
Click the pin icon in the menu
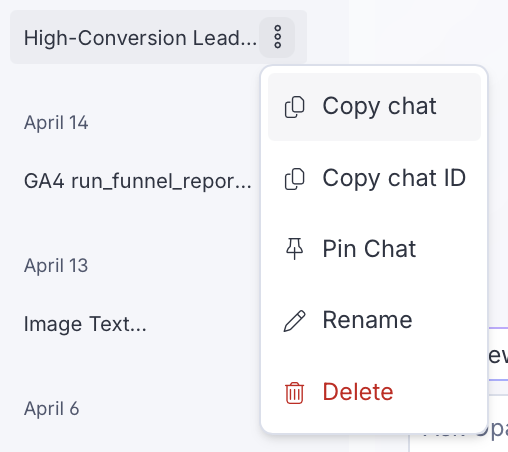click(x=294, y=249)
